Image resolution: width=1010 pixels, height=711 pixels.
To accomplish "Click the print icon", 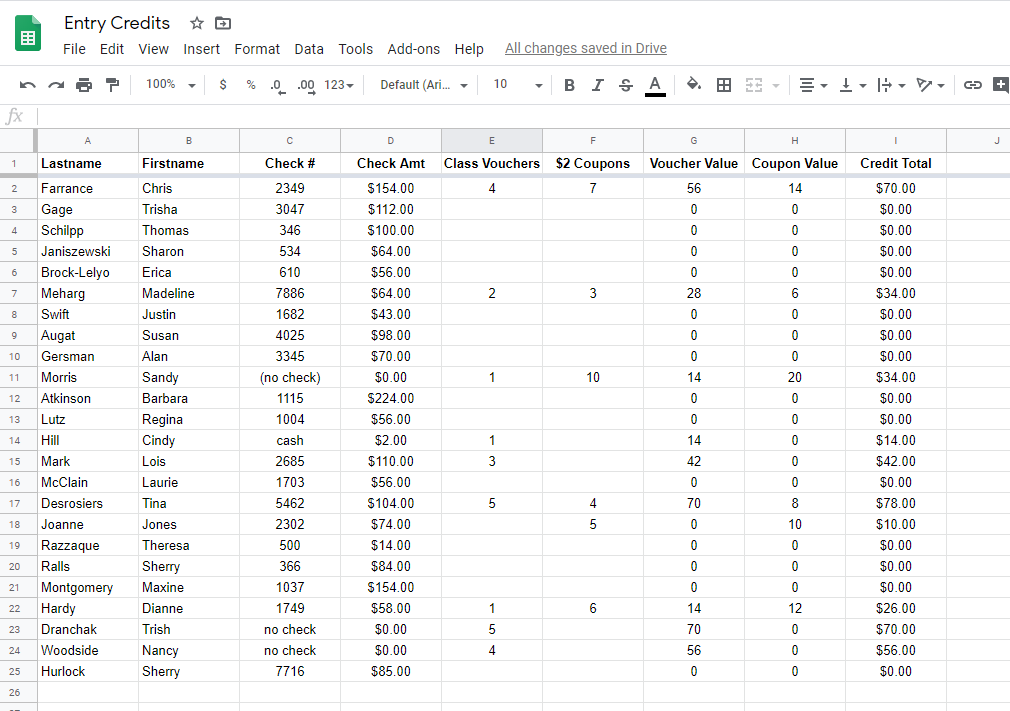I will [x=84, y=85].
